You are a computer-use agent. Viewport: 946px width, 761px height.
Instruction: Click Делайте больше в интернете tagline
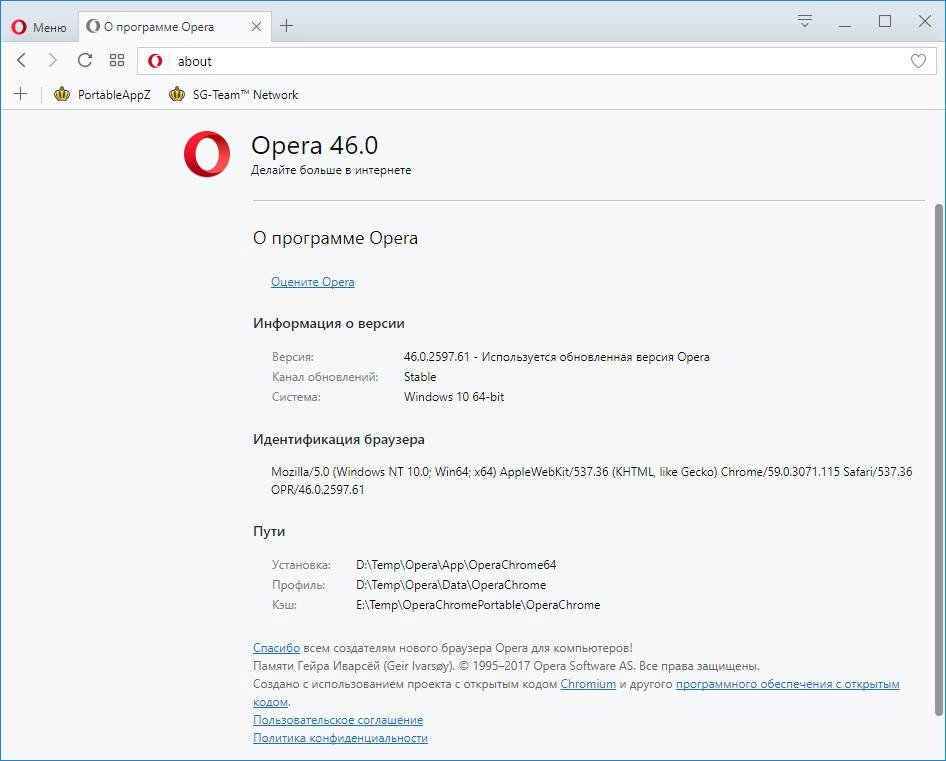coord(331,170)
